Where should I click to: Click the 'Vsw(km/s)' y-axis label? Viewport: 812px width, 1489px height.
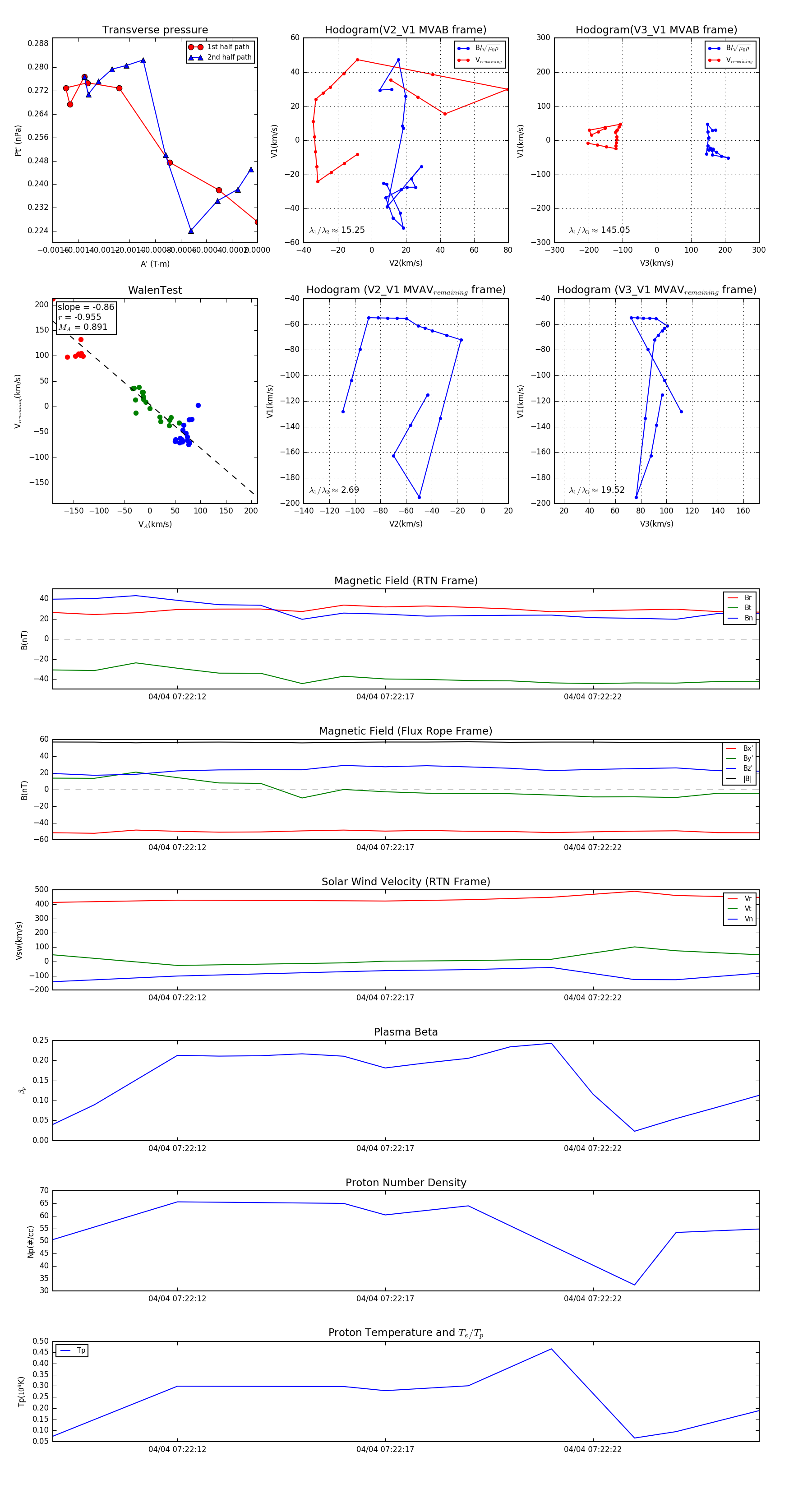(19, 940)
